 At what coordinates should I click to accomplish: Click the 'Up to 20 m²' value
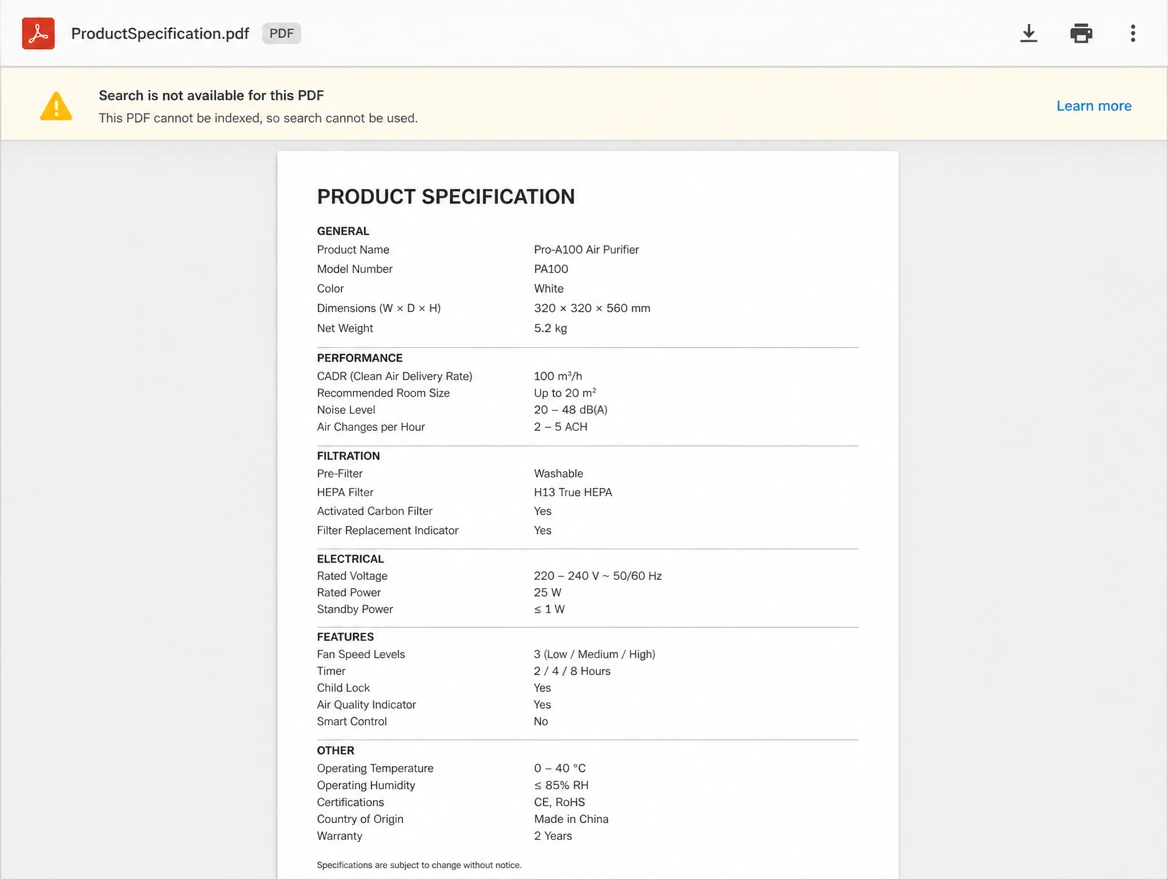click(x=565, y=393)
